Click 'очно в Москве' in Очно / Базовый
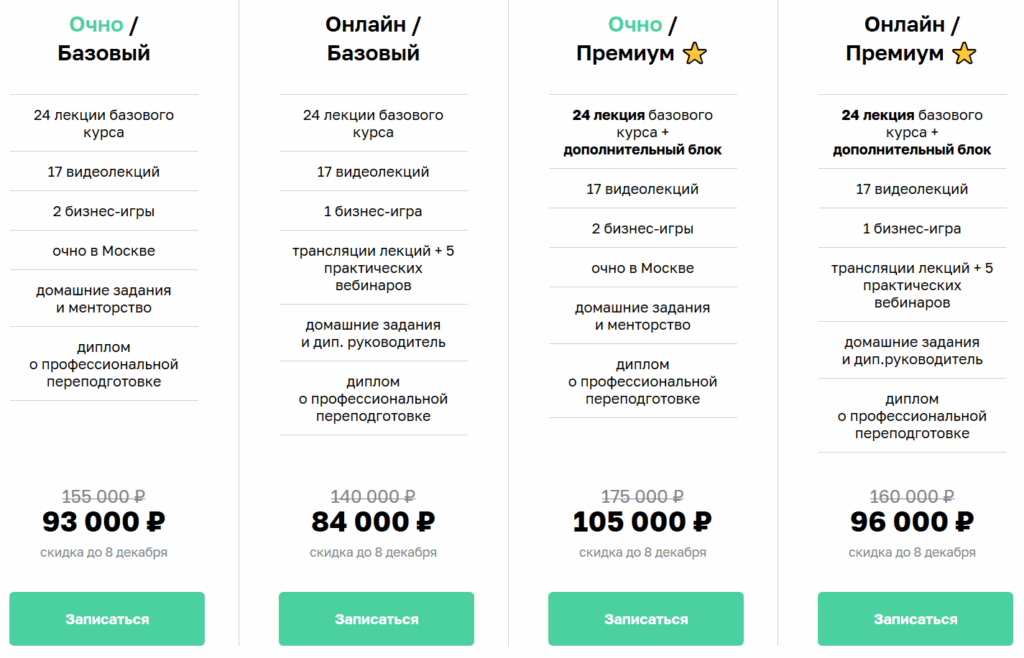Screen dimensions: 1024x658 coord(104,250)
